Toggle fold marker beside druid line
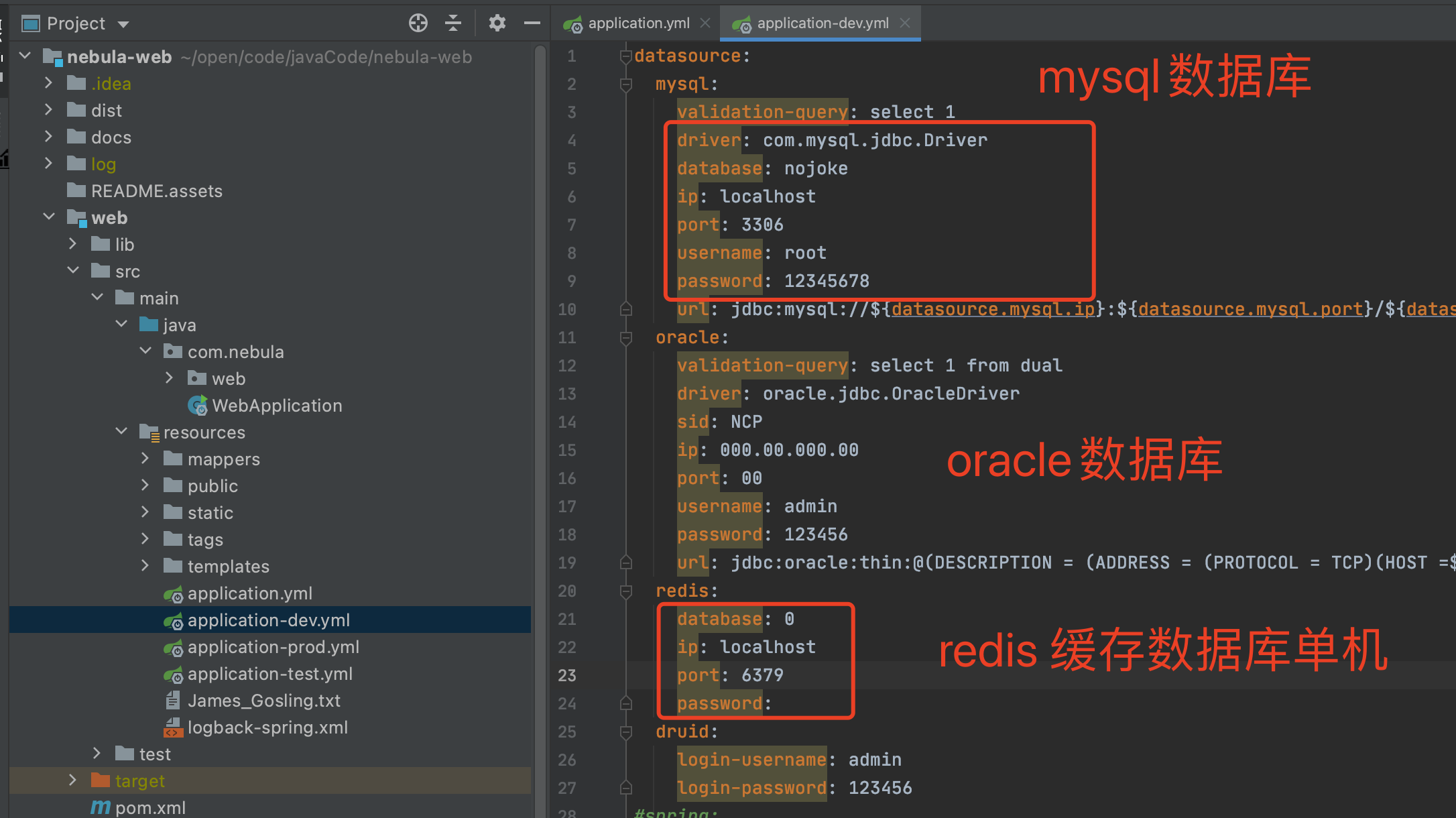The image size is (1456, 818). coord(626,732)
